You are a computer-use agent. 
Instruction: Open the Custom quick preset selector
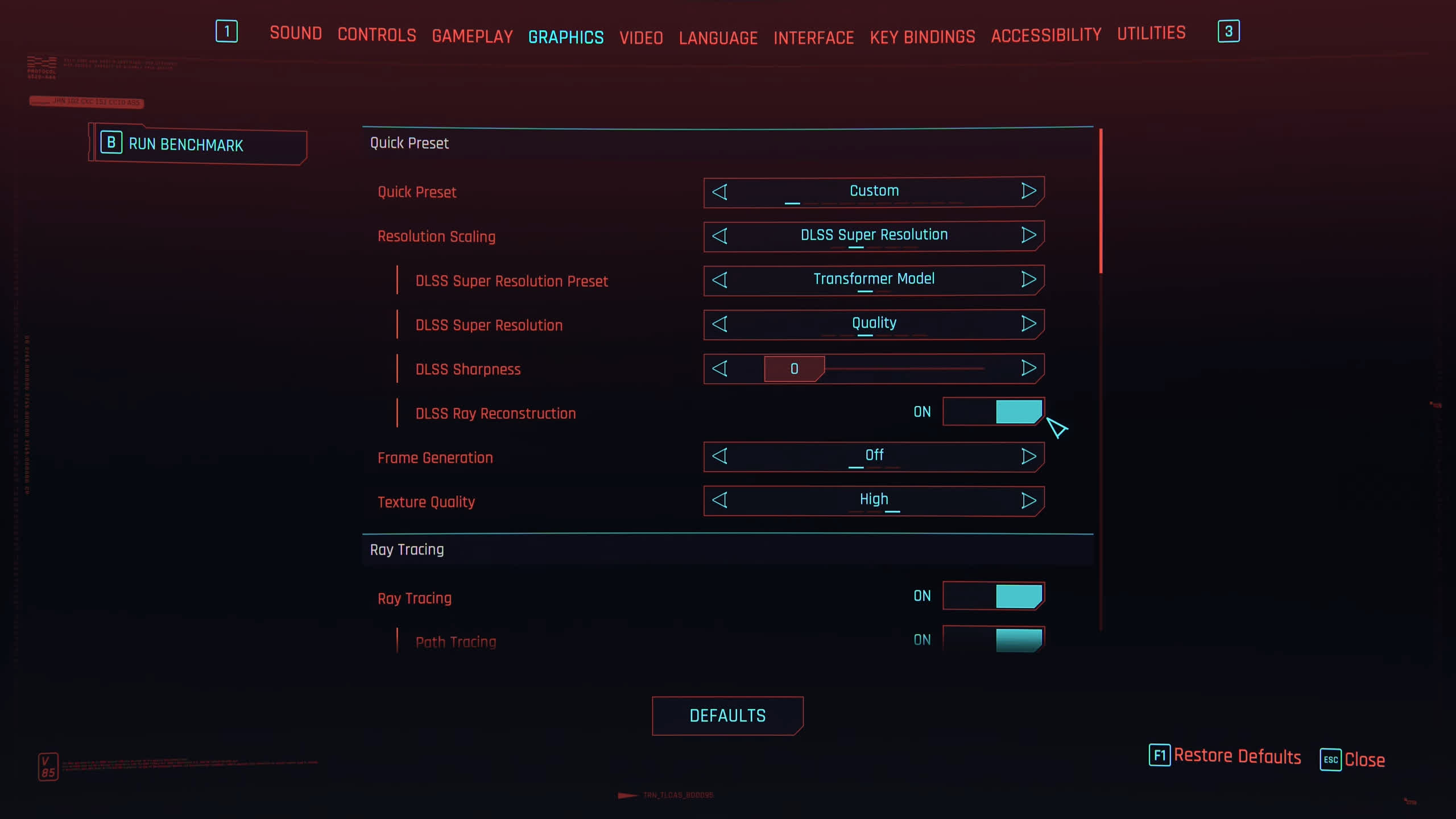(x=874, y=192)
